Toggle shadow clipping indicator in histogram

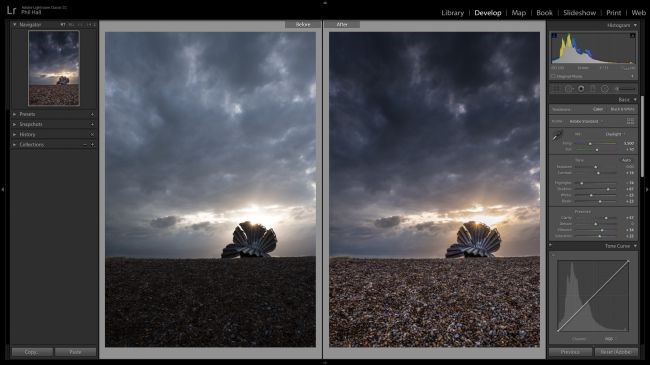(554, 35)
